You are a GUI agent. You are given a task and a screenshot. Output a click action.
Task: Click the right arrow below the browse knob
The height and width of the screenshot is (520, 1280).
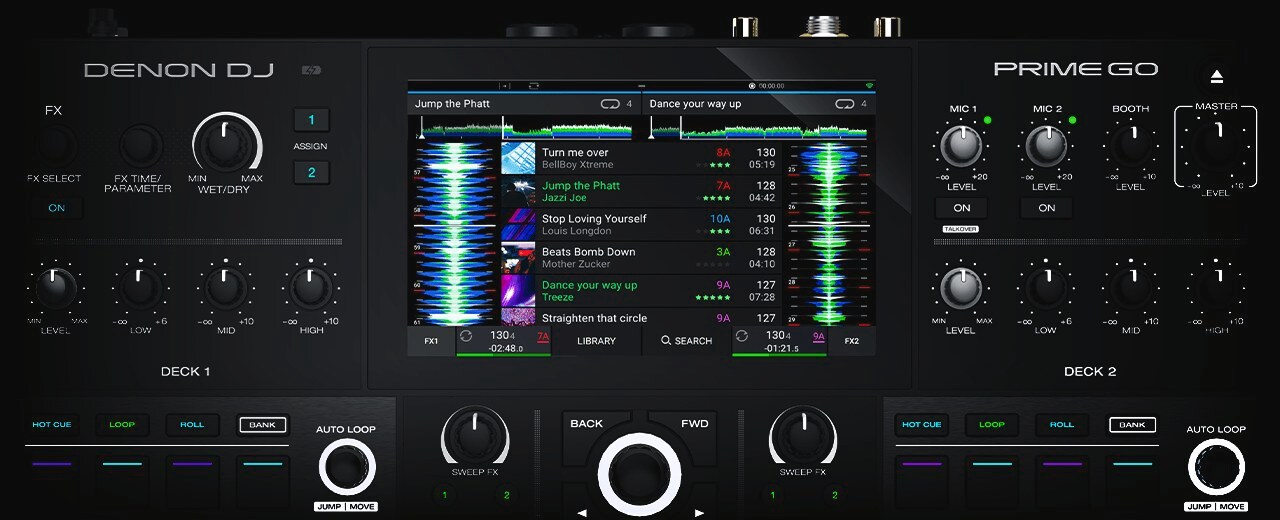pyautogui.click(x=700, y=513)
